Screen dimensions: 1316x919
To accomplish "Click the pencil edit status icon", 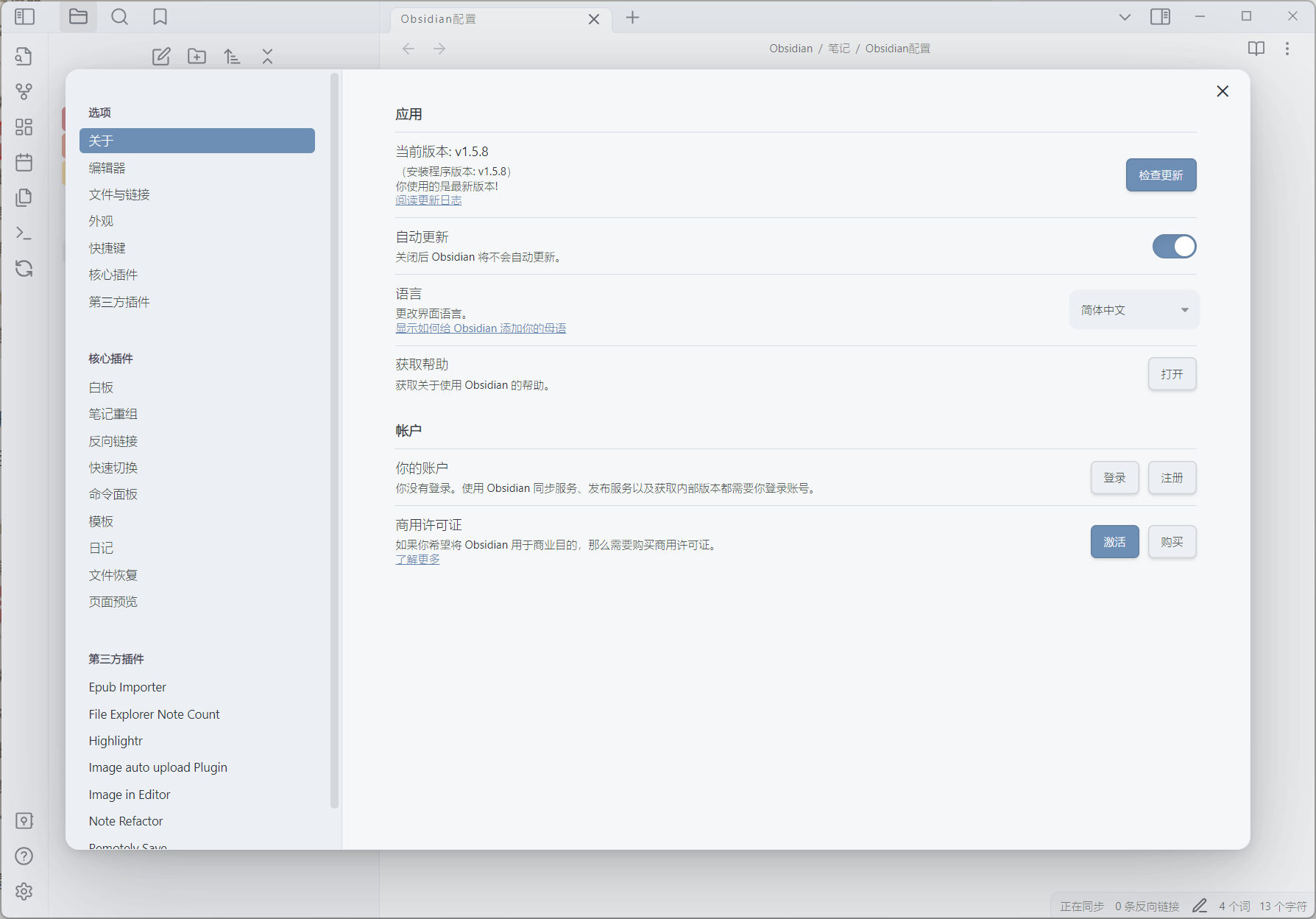I will tap(1200, 906).
